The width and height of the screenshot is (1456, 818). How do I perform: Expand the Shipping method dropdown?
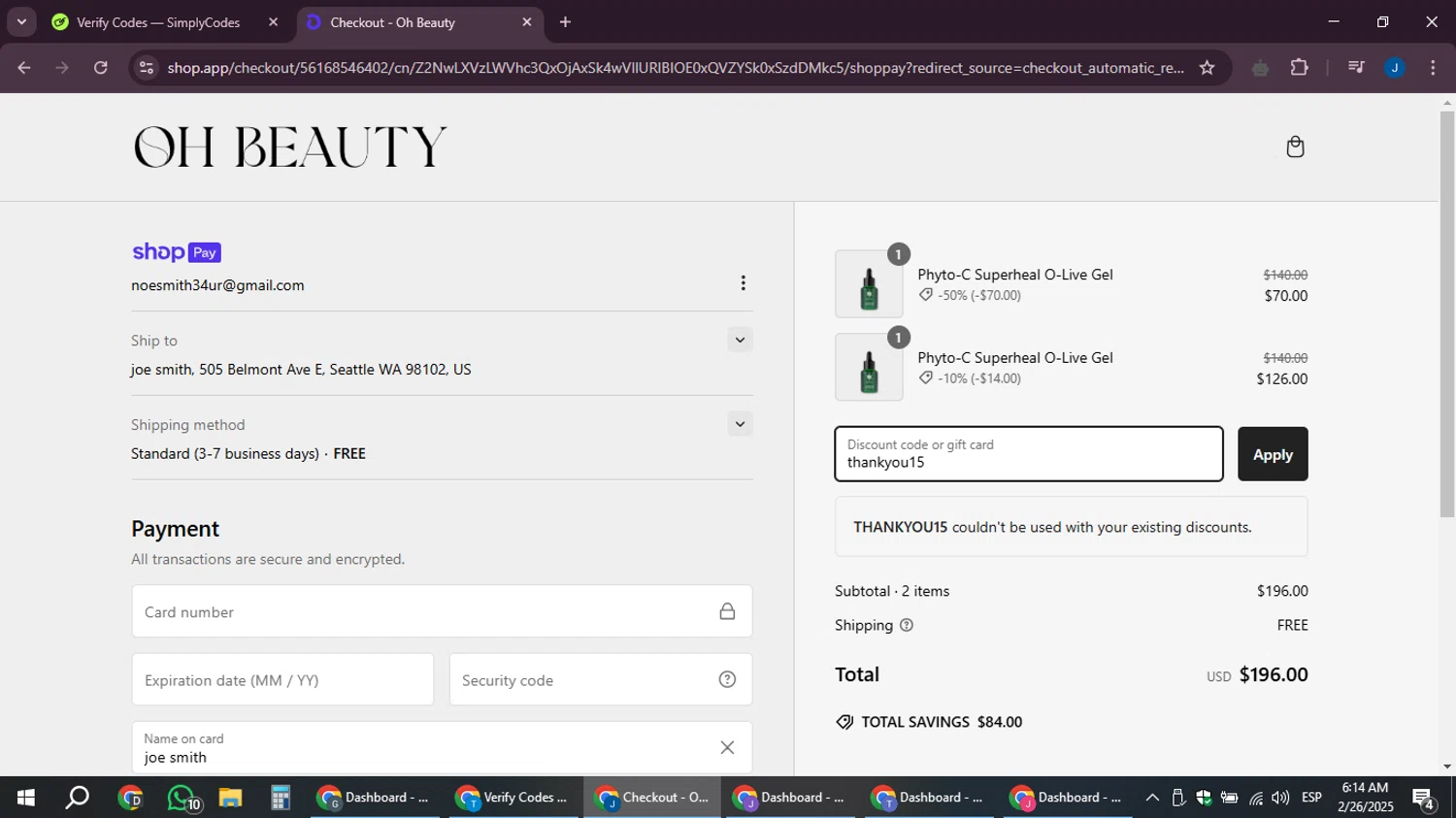click(740, 424)
